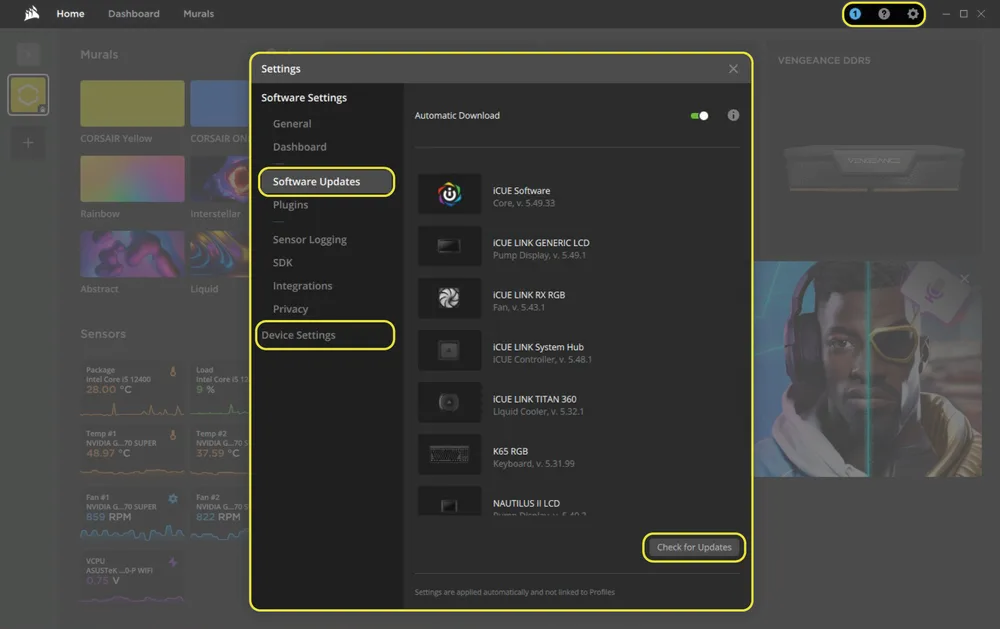1000x629 pixels.
Task: Select the Abstract mural thumbnail
Action: 132,254
